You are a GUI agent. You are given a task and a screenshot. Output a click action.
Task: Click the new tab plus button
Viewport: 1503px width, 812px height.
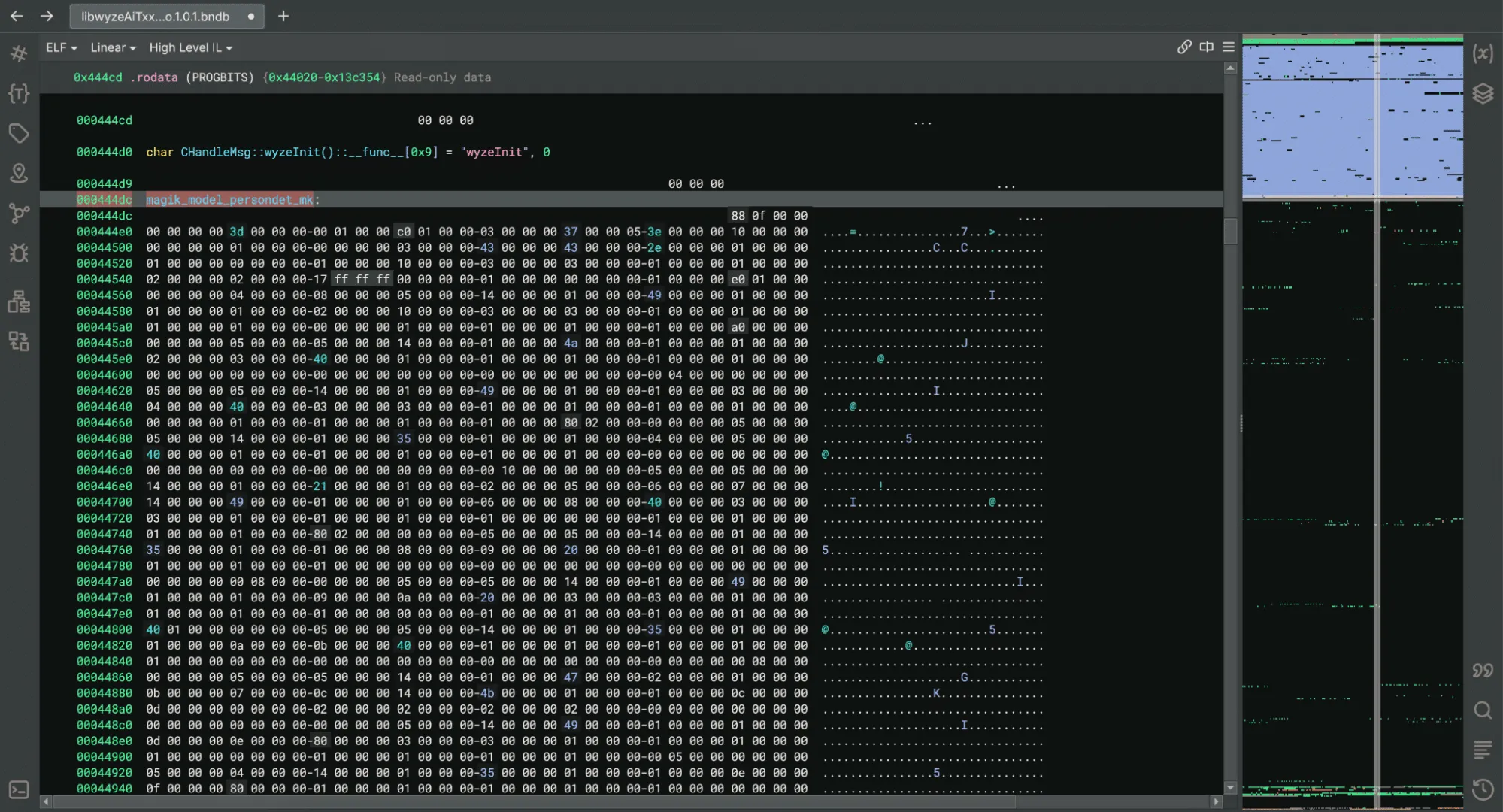283,16
